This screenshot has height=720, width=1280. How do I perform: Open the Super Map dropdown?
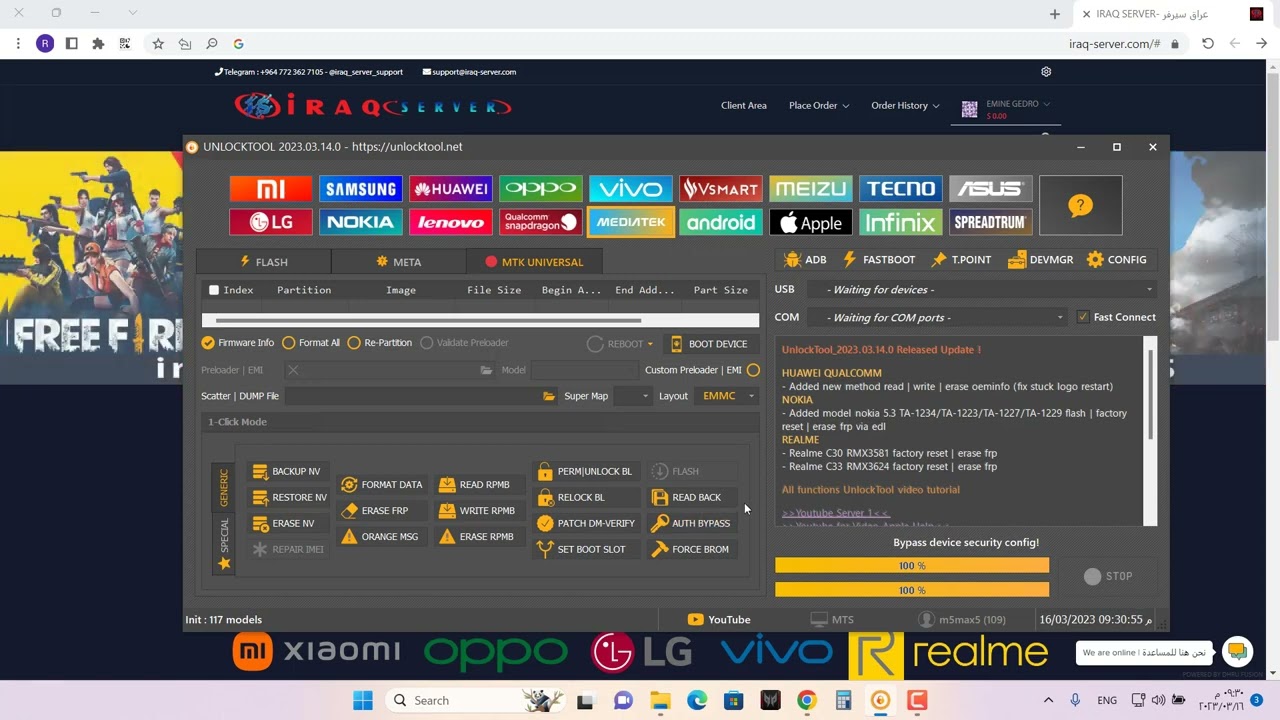[x=633, y=396]
